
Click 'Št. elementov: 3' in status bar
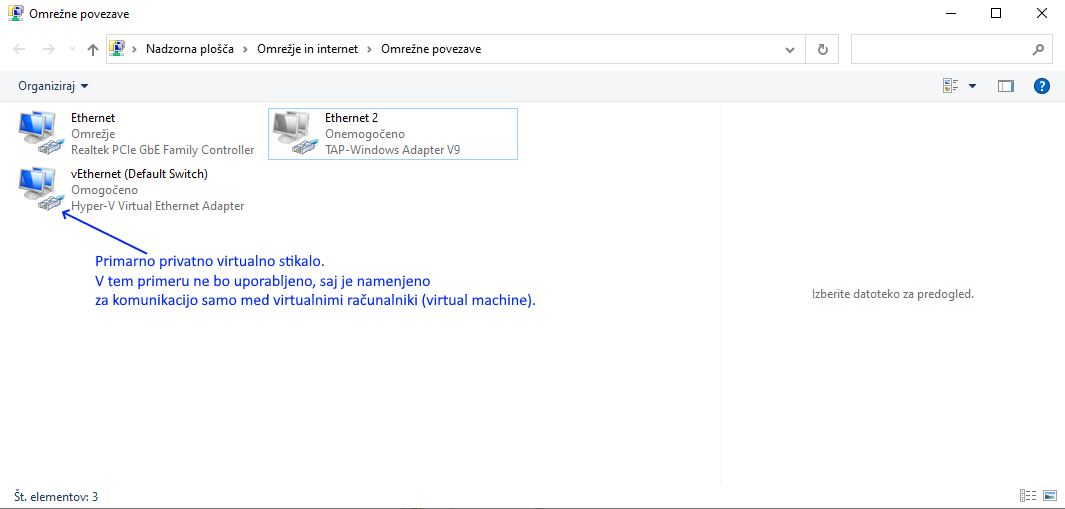point(56,497)
